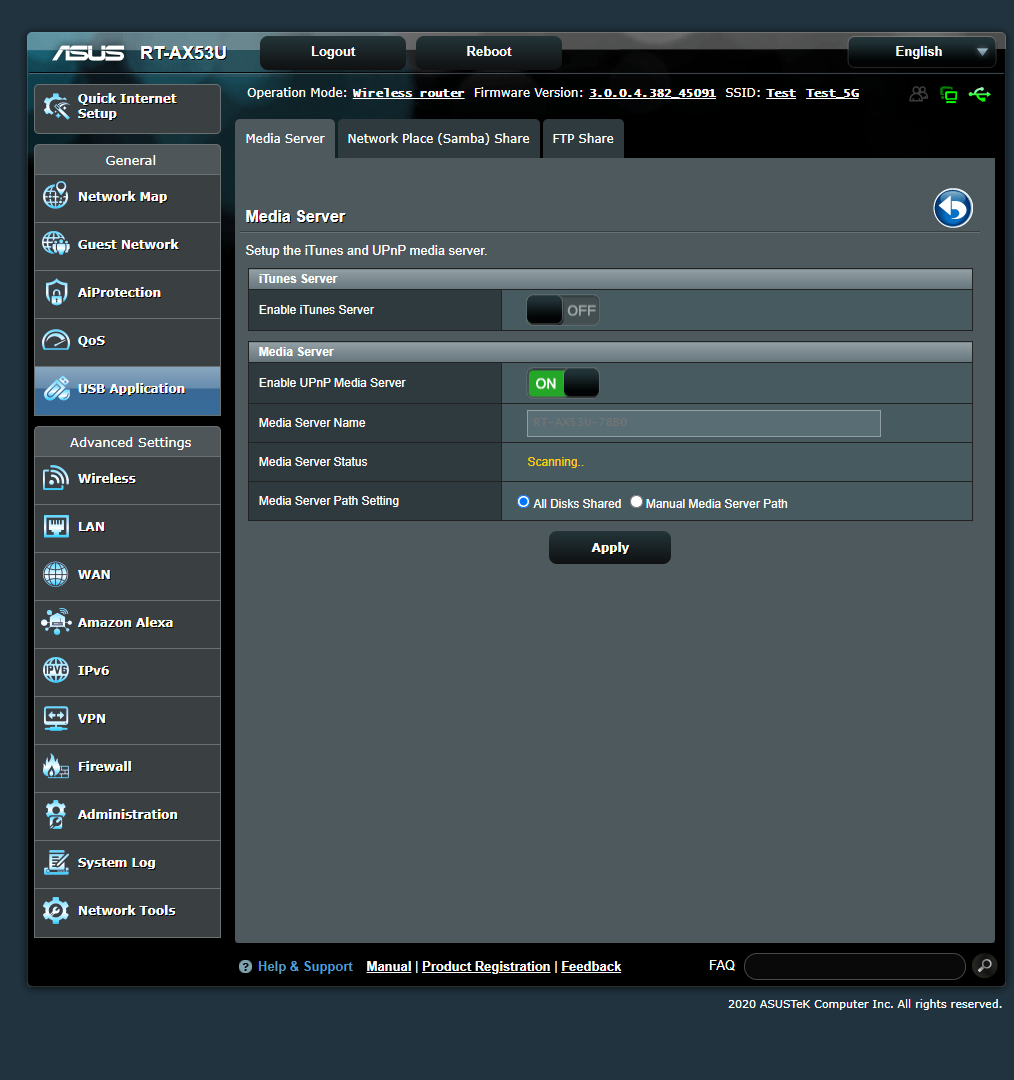Click the General section header

(127, 160)
